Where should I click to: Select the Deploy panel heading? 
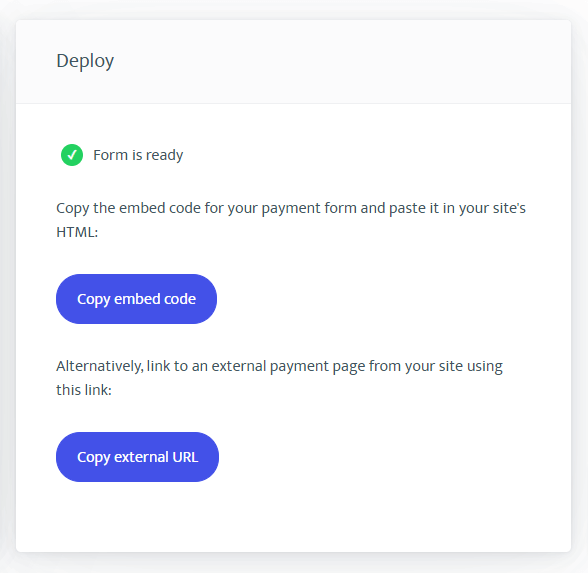coord(85,61)
